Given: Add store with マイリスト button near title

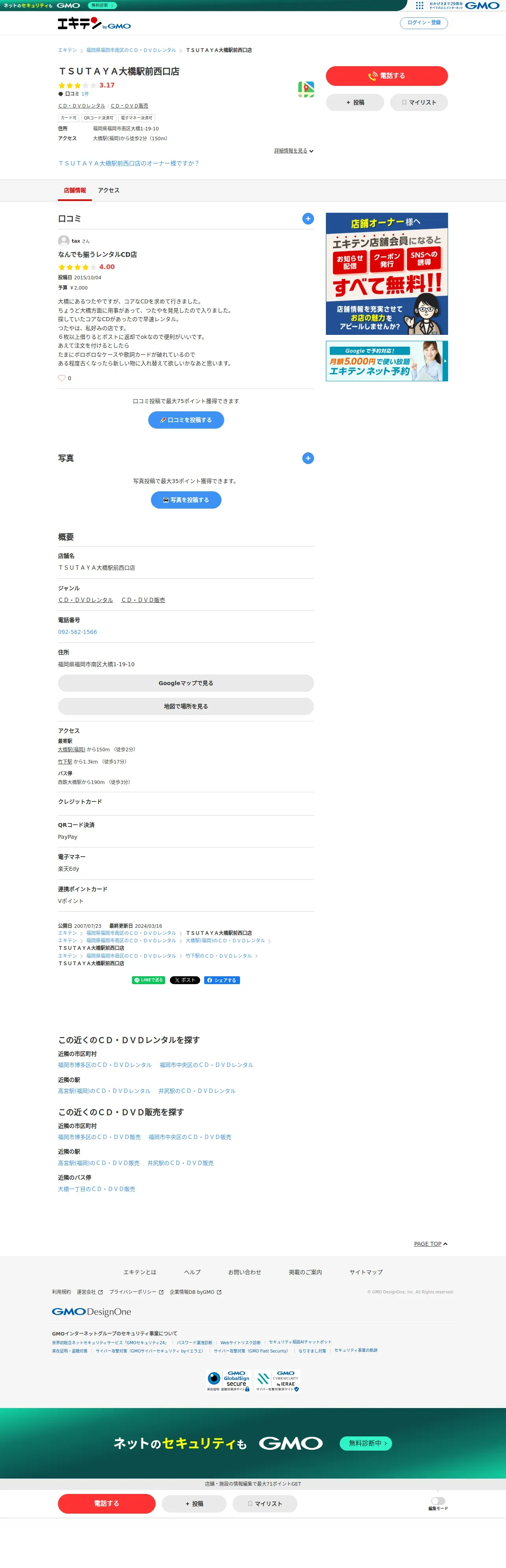Looking at the screenshot, I should pos(419,102).
